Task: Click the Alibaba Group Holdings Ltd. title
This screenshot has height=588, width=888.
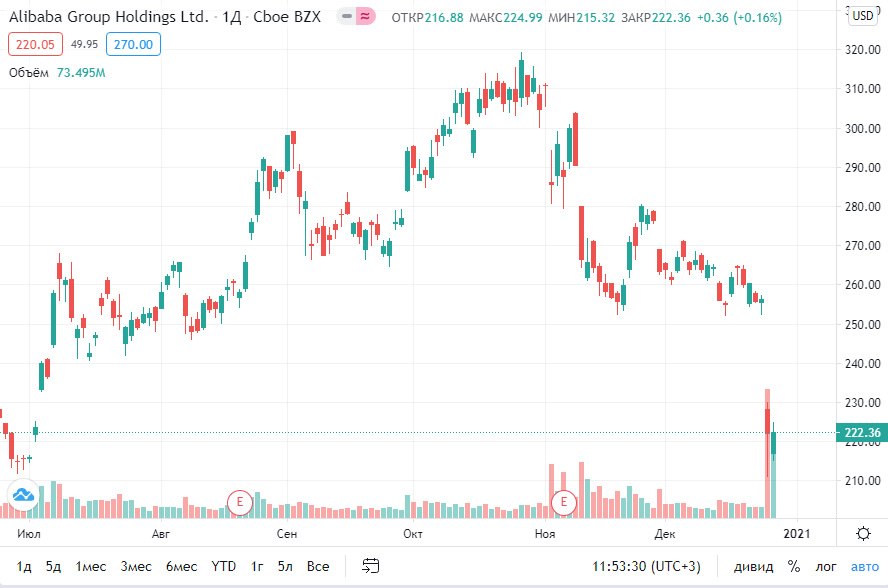Action: pyautogui.click(x=109, y=17)
